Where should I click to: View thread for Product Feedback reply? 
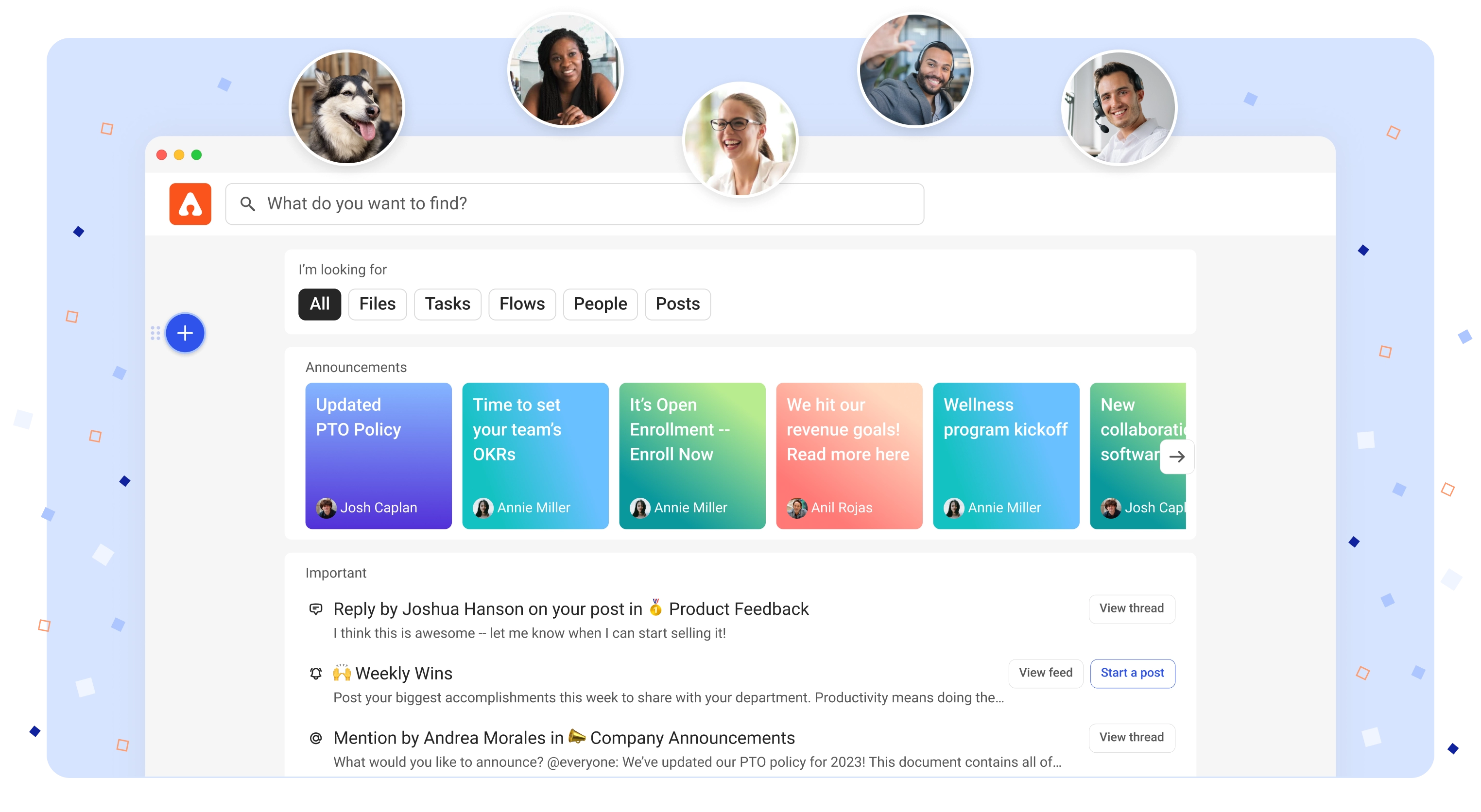(x=1132, y=608)
